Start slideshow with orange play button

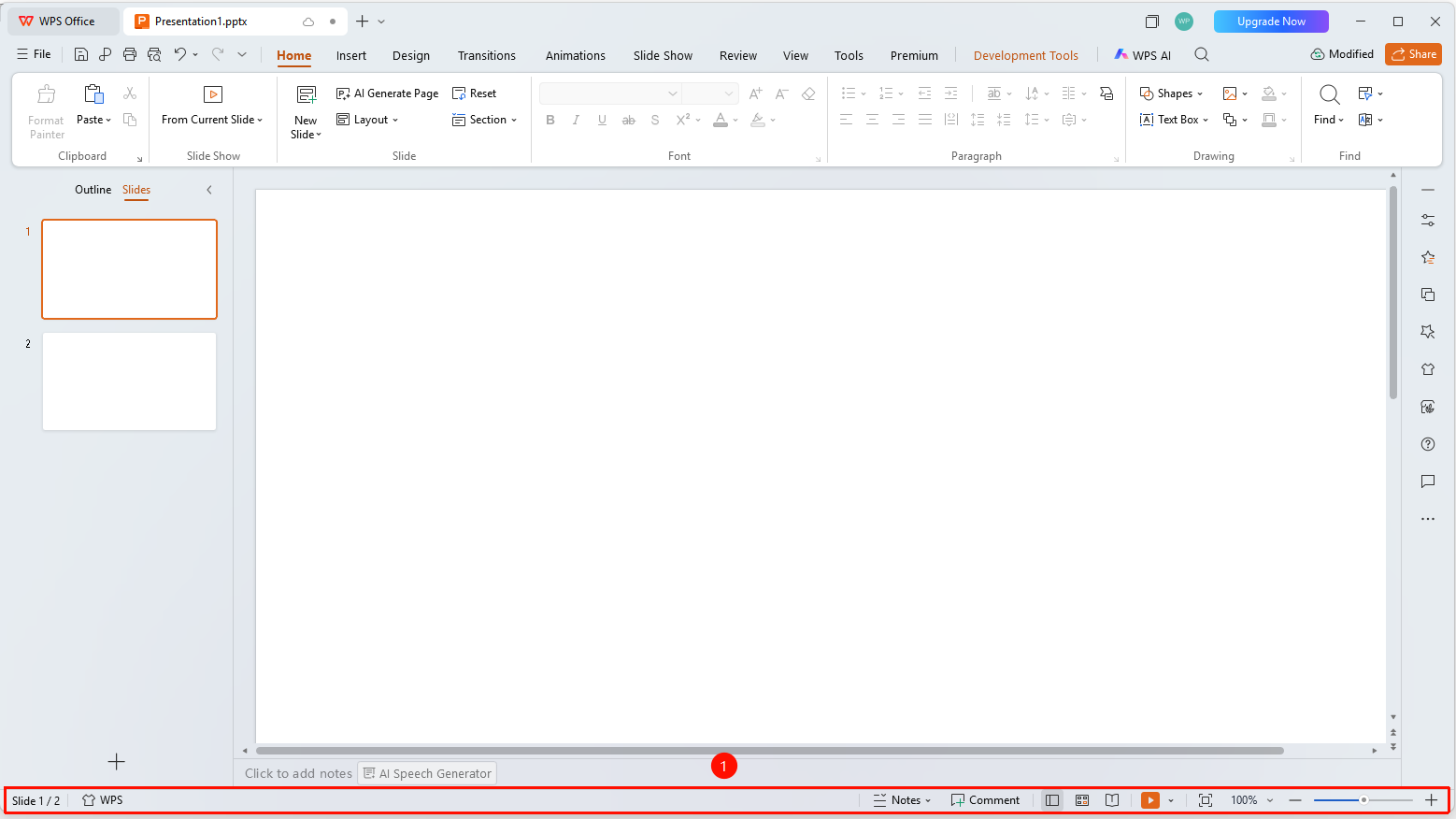pos(1150,800)
